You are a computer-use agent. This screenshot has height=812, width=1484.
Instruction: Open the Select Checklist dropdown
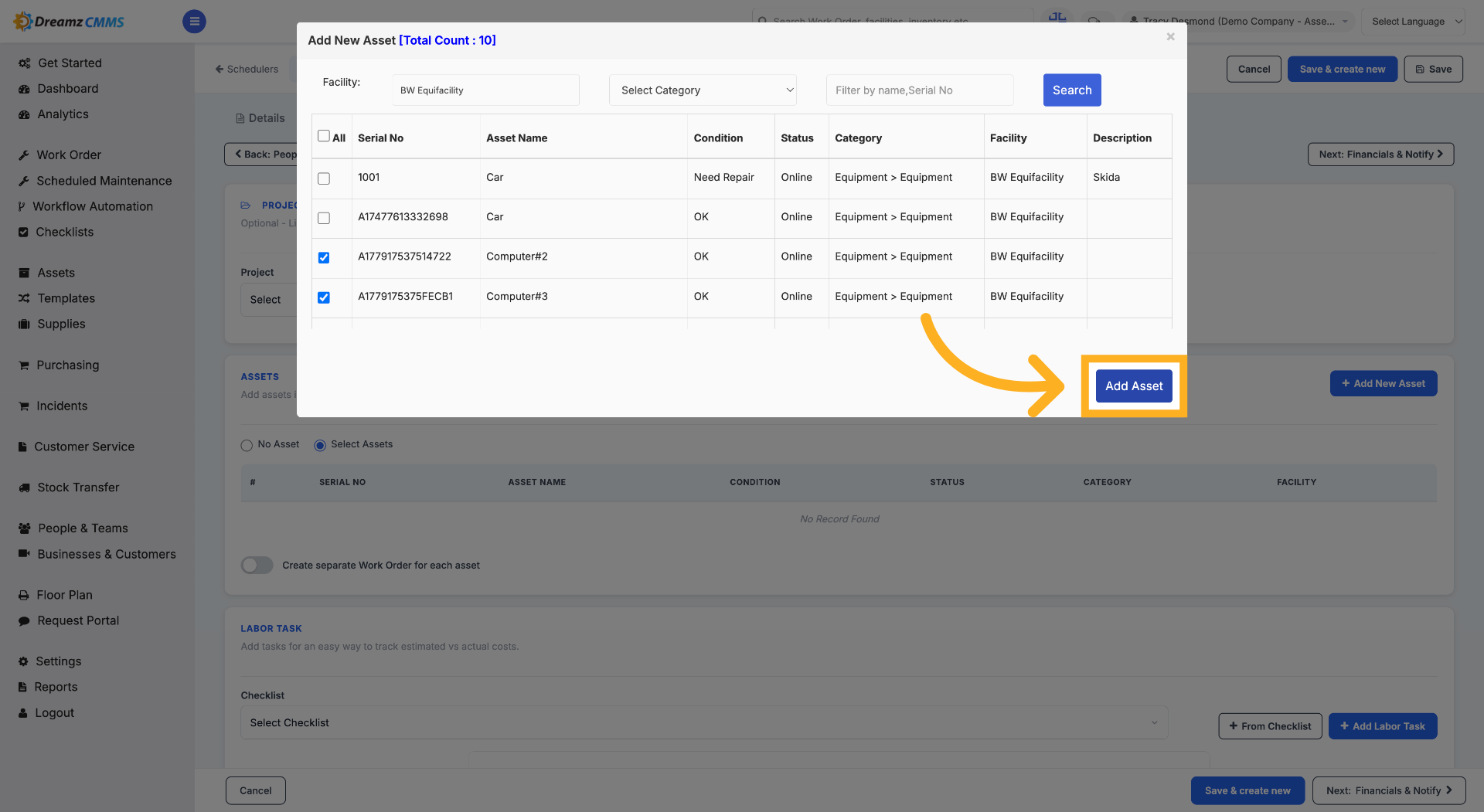pyautogui.click(x=703, y=723)
